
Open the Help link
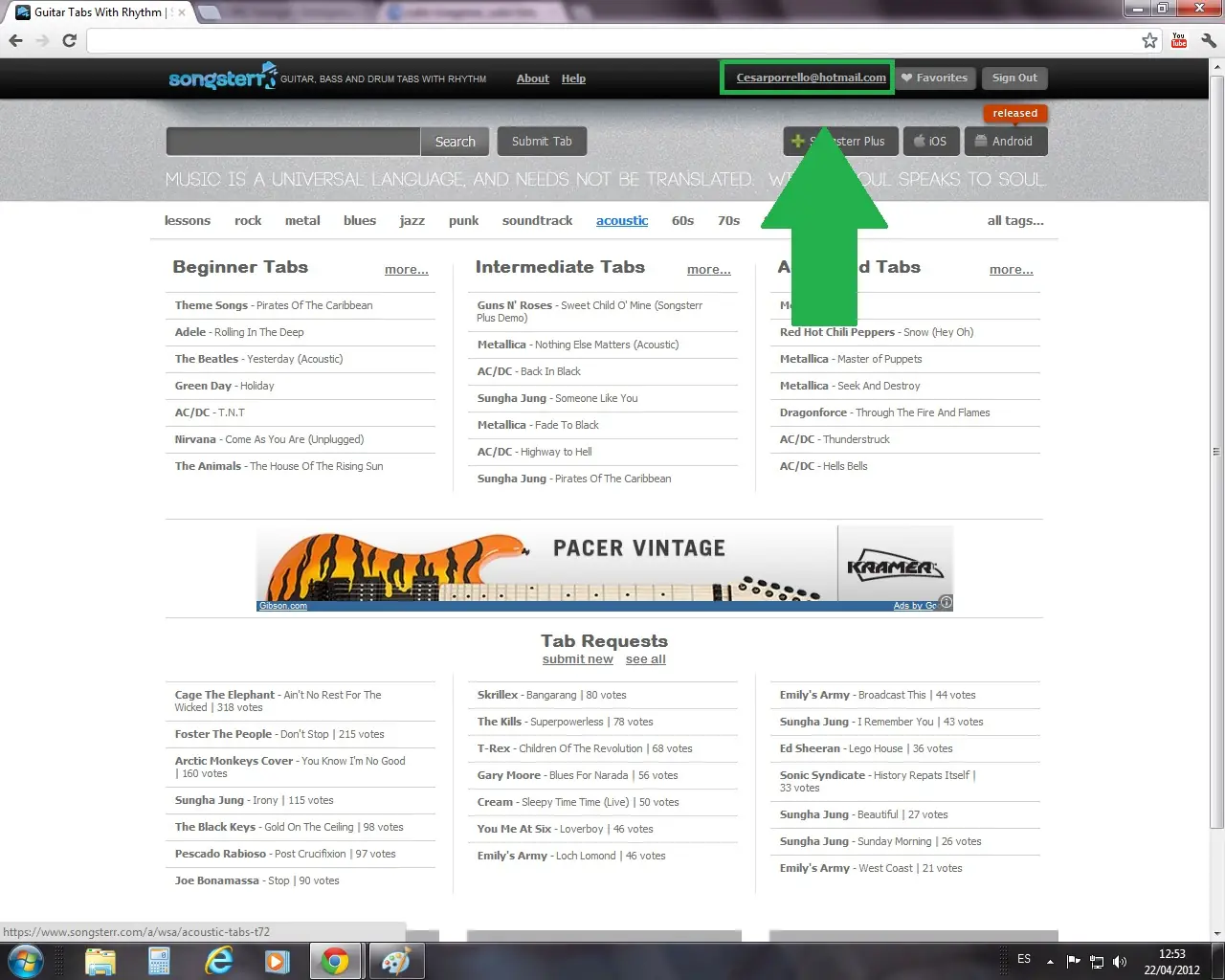[573, 78]
